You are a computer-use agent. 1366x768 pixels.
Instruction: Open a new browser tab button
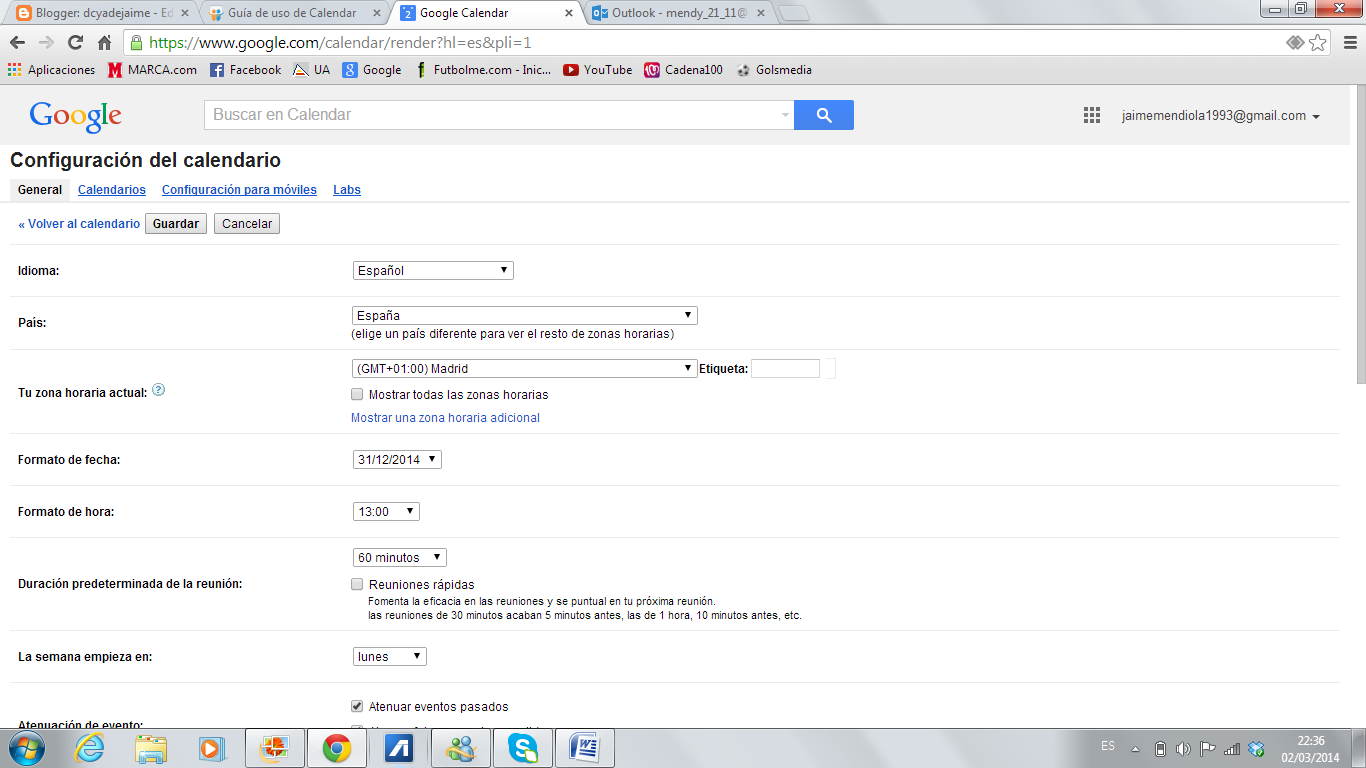click(793, 13)
